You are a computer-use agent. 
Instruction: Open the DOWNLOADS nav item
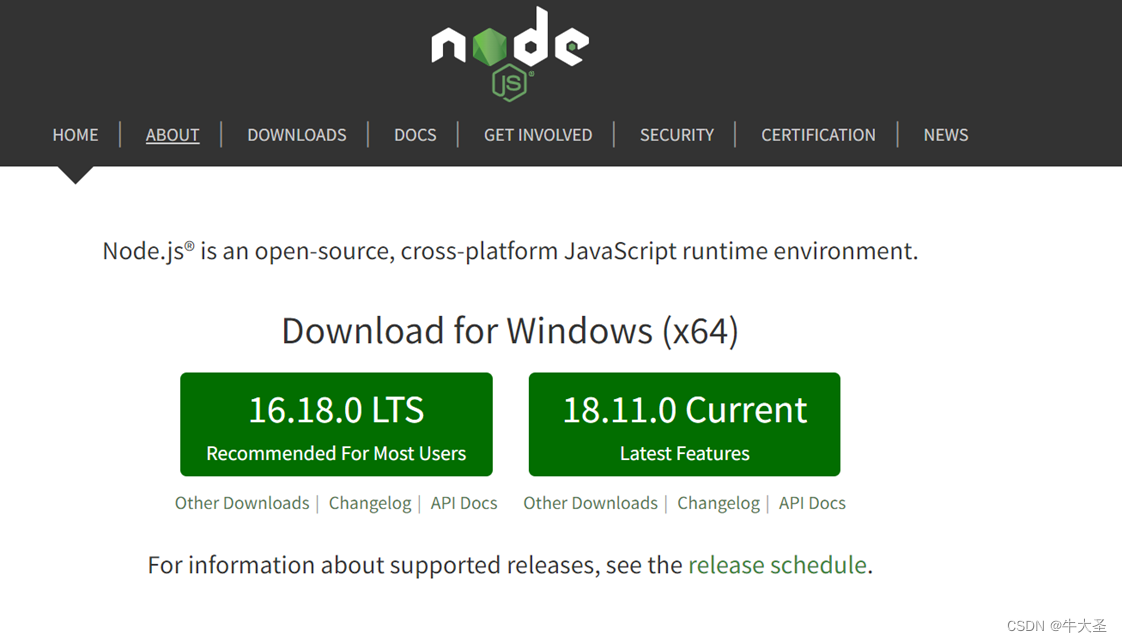(x=297, y=135)
